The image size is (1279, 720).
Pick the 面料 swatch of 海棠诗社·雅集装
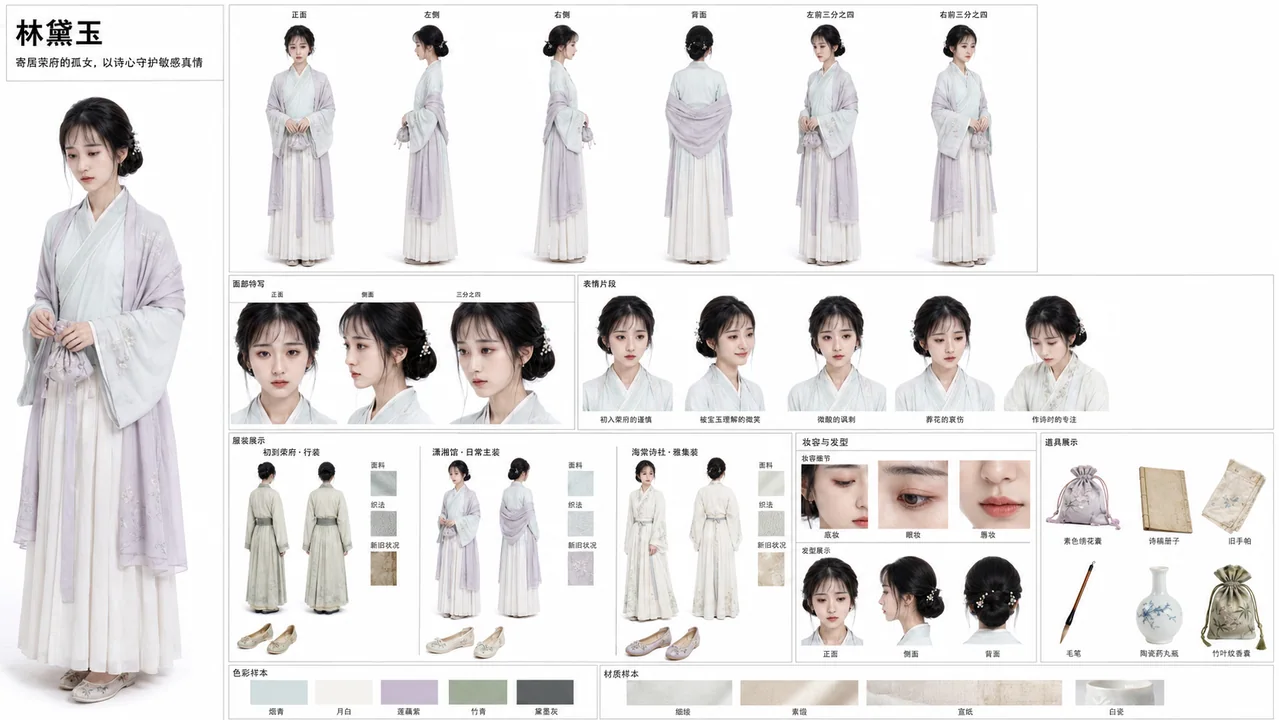tap(771, 484)
